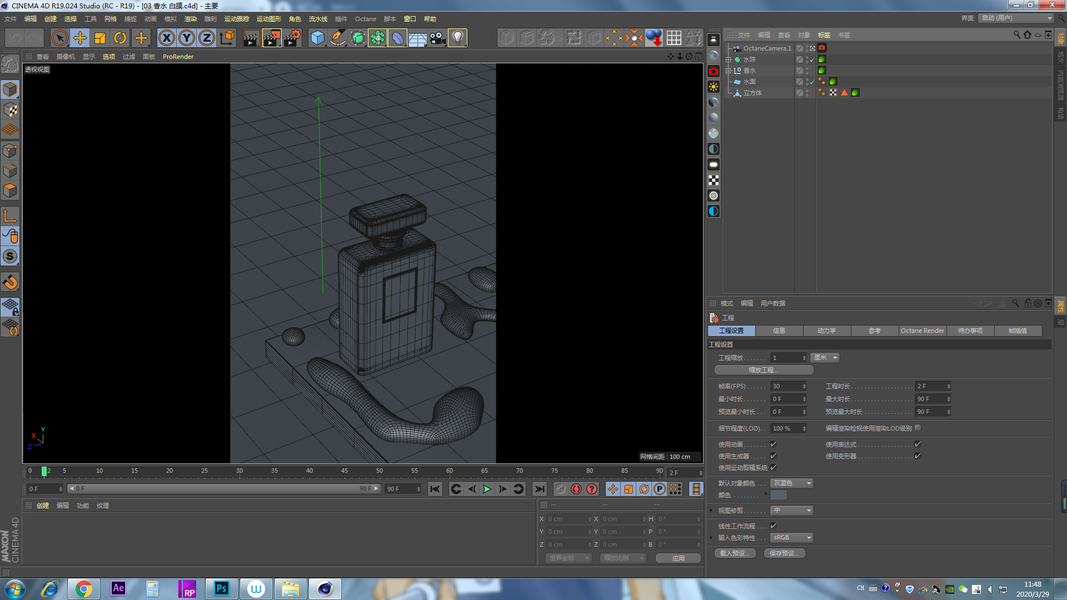
Task: Toggle the 线性工作流程 checkbox
Action: tap(773, 525)
